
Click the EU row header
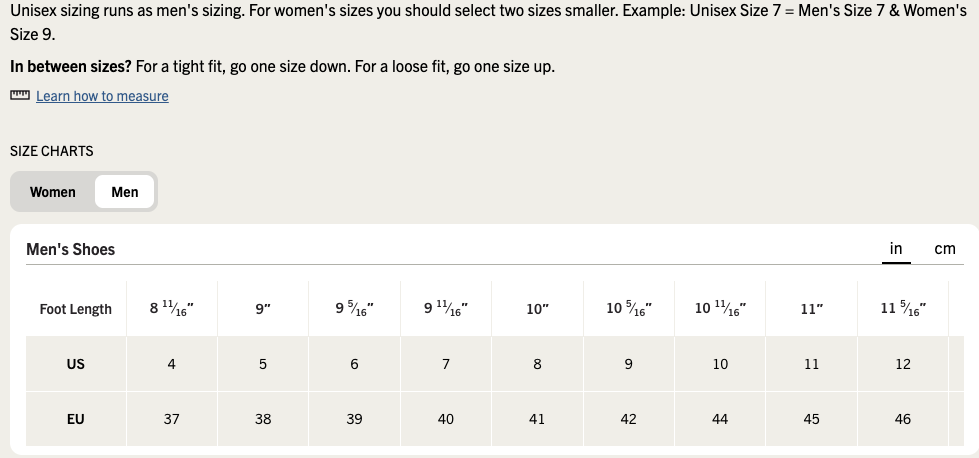tap(76, 419)
